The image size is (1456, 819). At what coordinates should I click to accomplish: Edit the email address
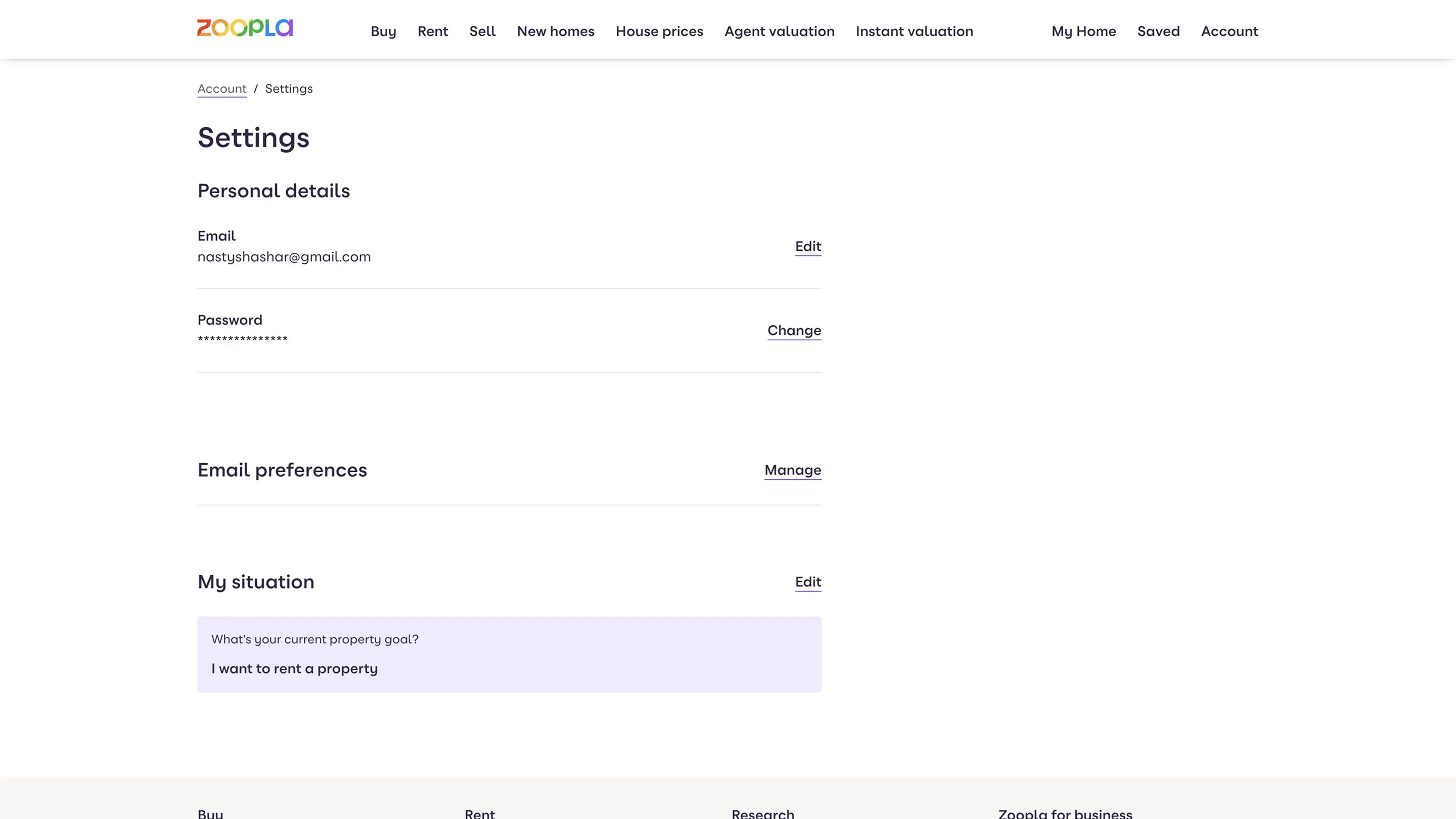807,246
